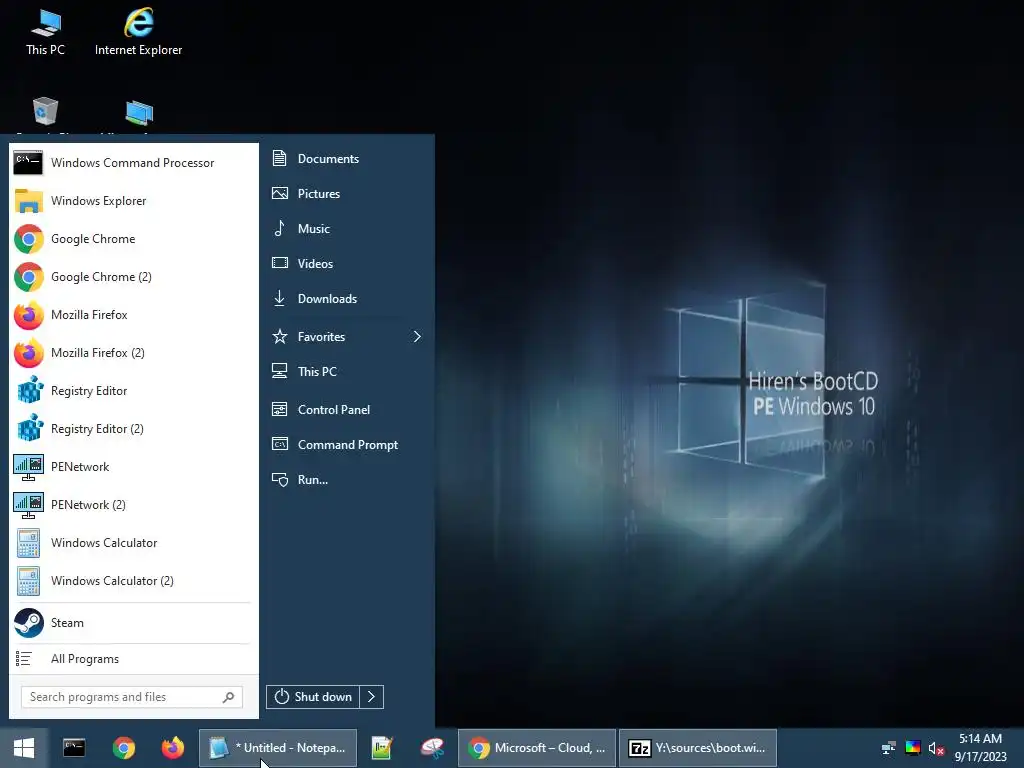Launch Mozilla Firefox from Start menu
1024x768 pixels.
click(x=133, y=315)
